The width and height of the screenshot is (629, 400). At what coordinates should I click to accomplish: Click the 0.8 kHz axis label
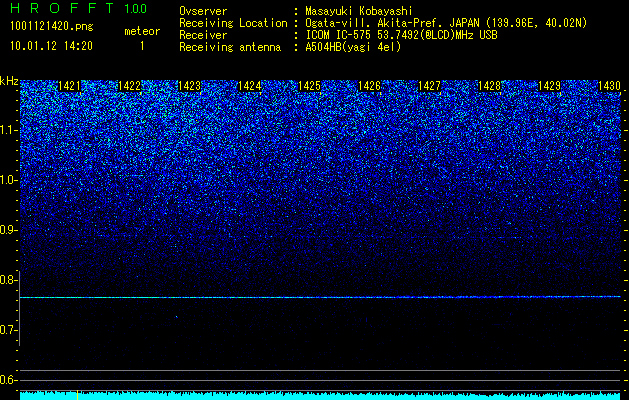(9, 280)
